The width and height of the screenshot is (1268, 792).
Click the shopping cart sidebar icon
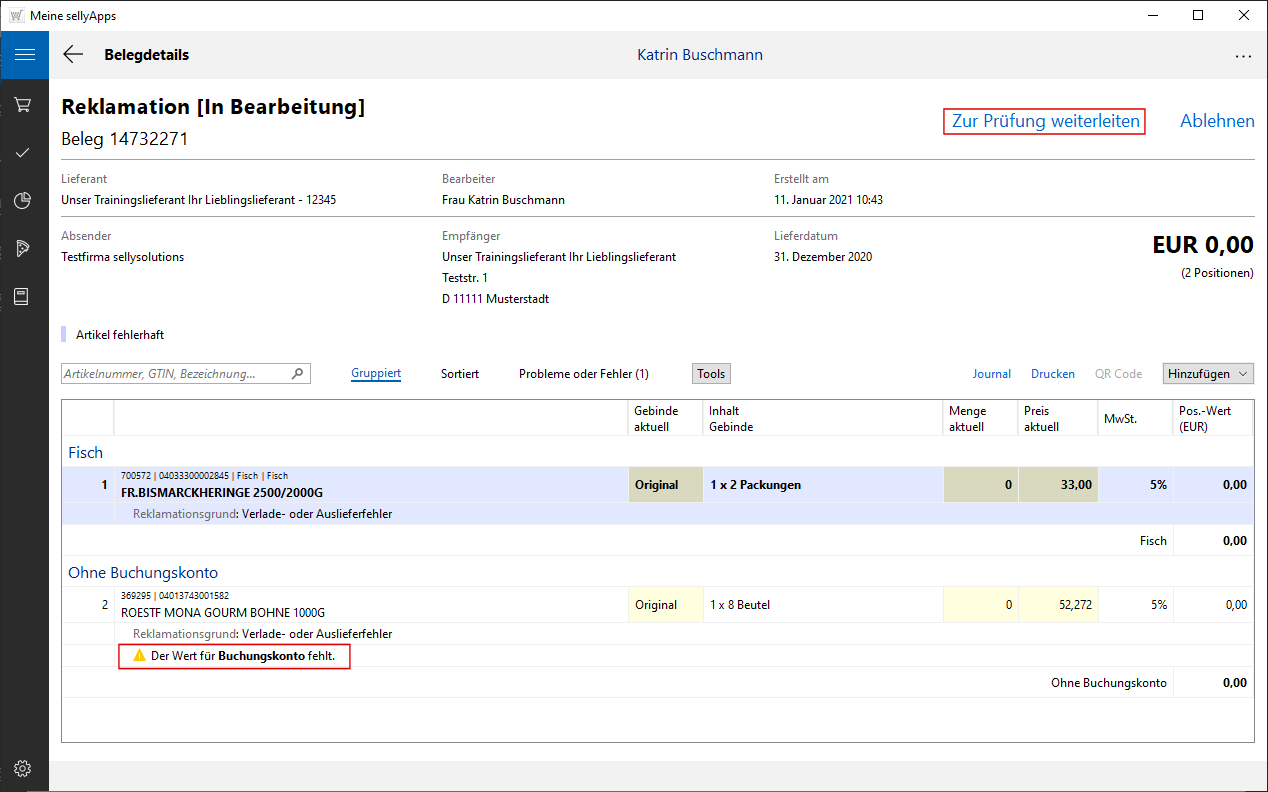24,105
